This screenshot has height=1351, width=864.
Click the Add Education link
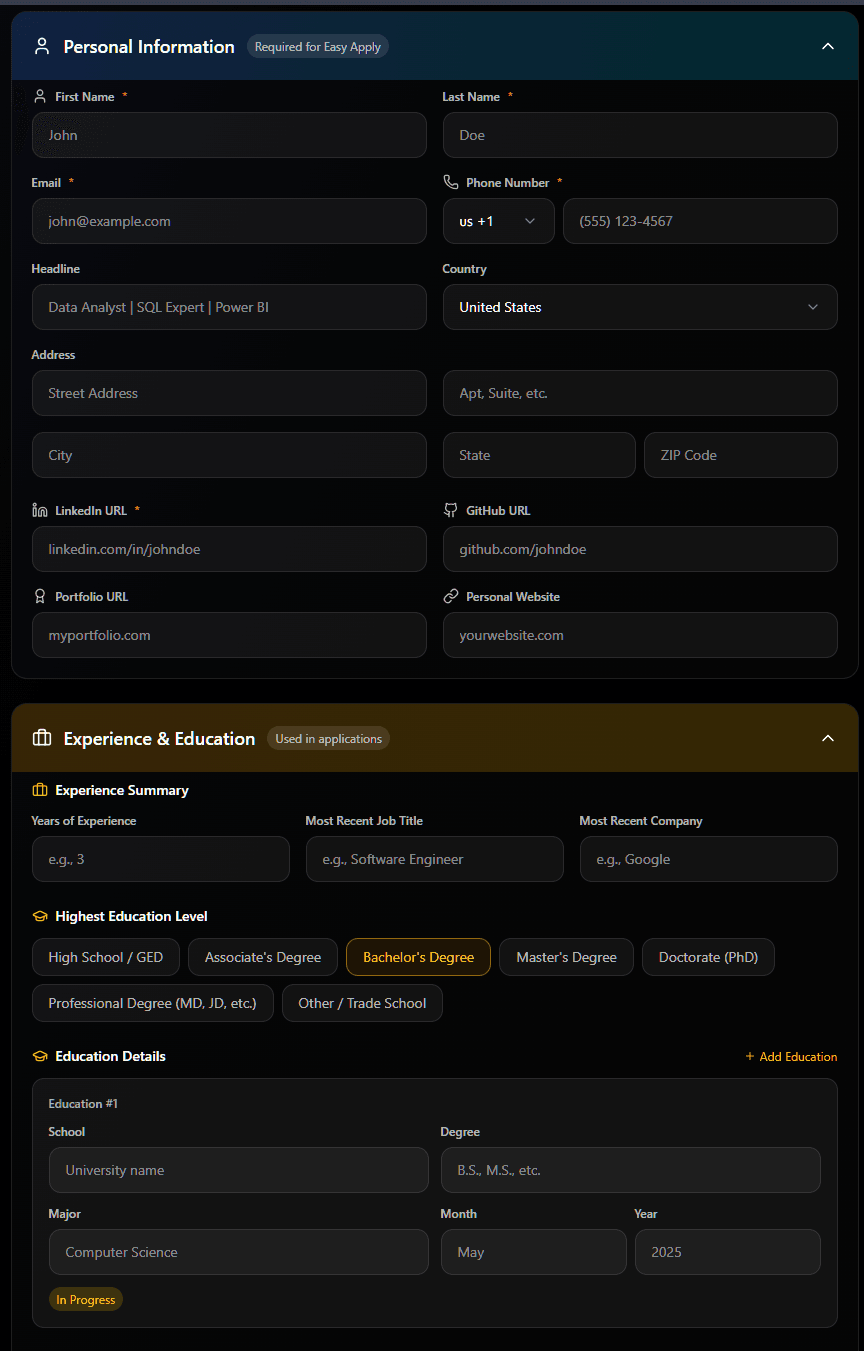[x=791, y=1056]
